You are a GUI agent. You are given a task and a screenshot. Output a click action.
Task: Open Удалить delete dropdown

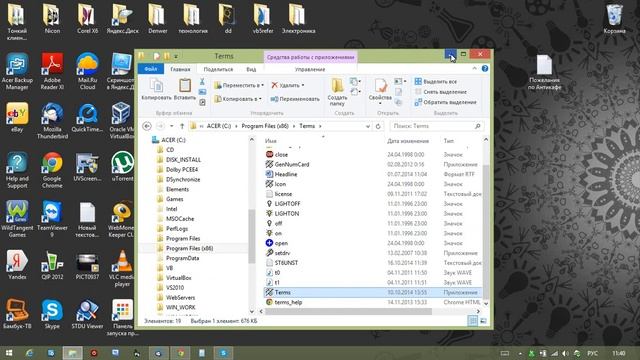tap(288, 85)
